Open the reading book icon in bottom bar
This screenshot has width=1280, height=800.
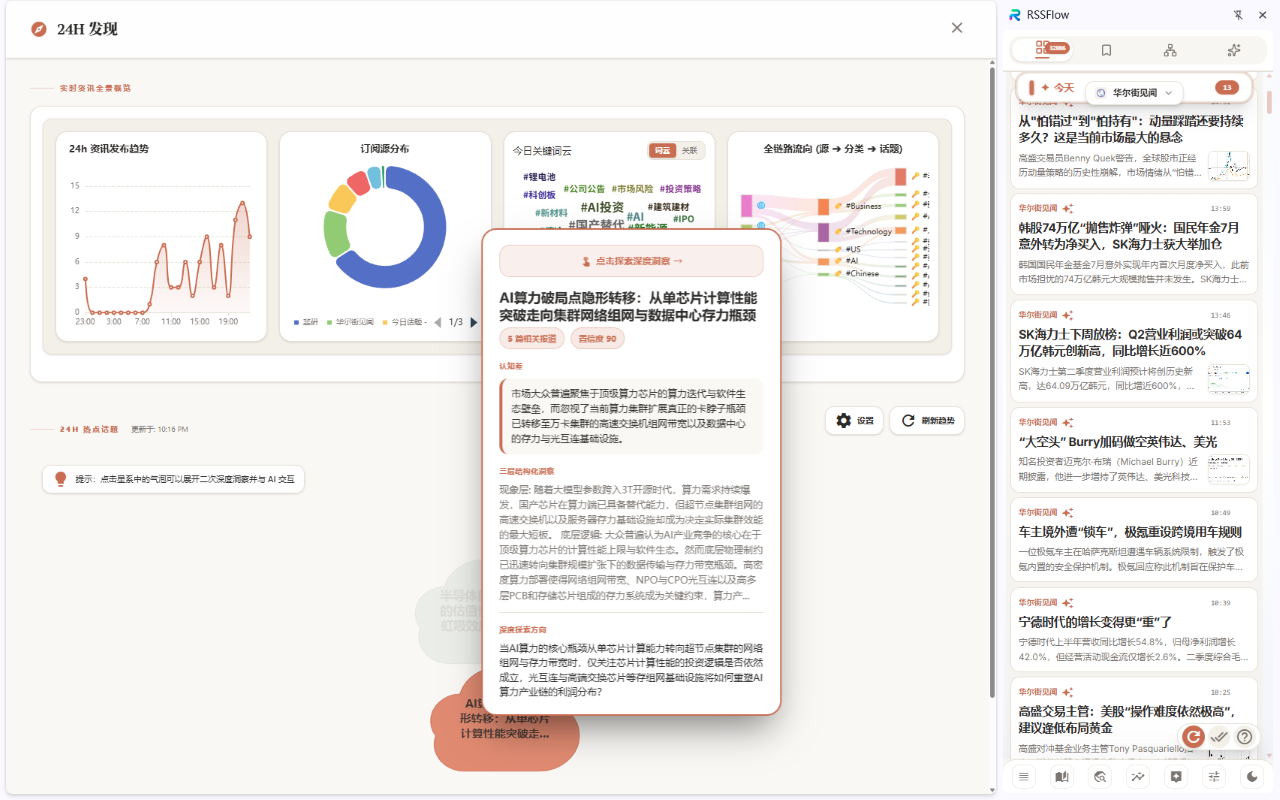pos(1062,776)
